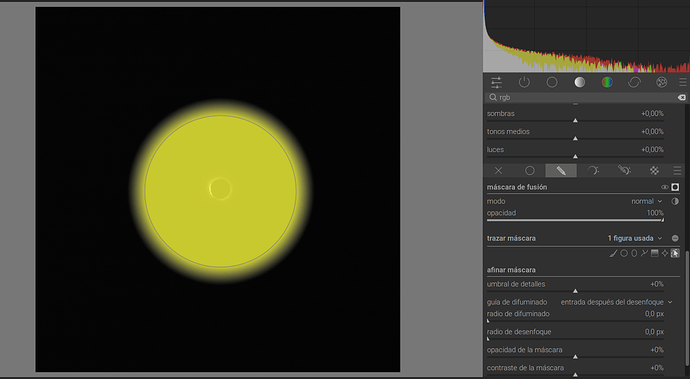Click the afinar máscara heading
The image size is (690, 379).
pyautogui.click(x=511, y=270)
